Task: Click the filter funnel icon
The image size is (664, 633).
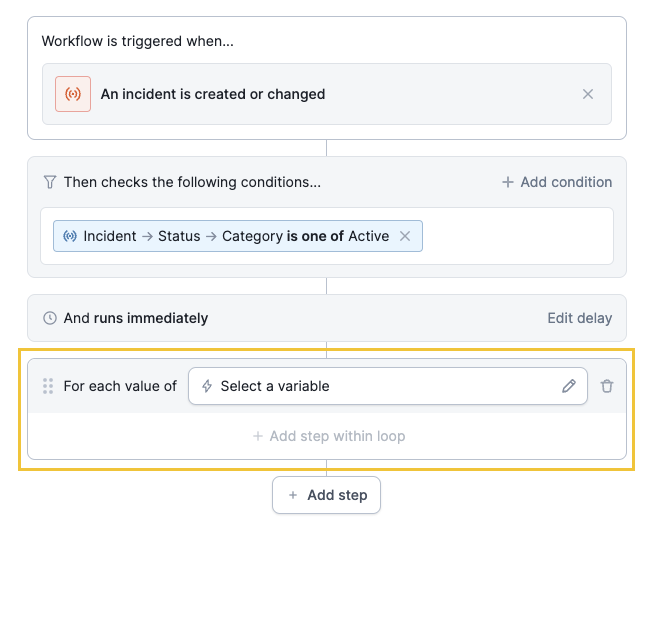Action: [50, 182]
